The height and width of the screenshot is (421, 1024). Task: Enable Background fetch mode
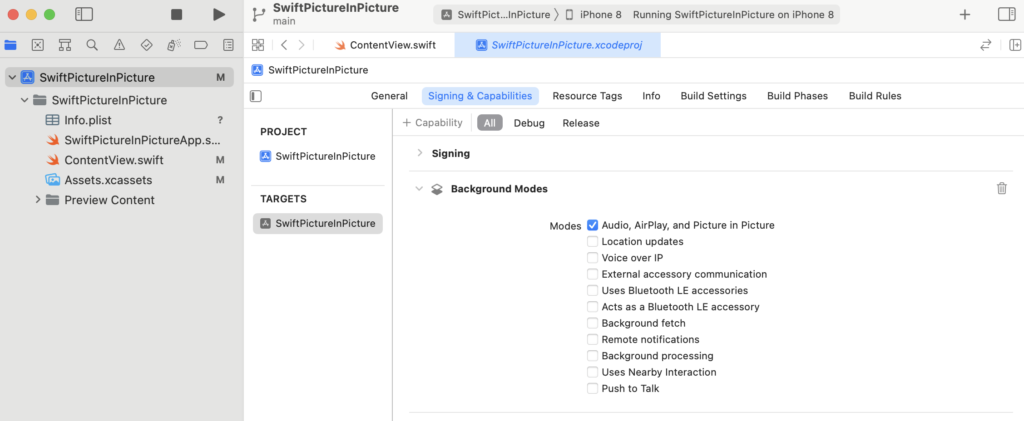pyautogui.click(x=592, y=323)
